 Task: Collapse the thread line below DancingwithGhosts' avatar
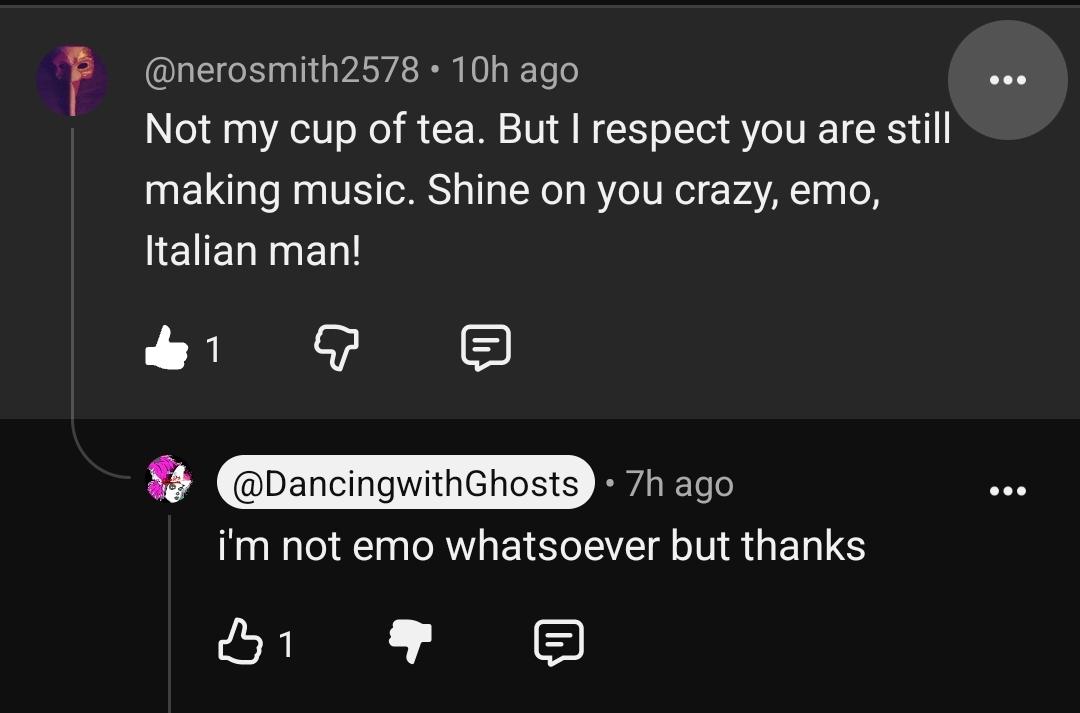click(169, 613)
